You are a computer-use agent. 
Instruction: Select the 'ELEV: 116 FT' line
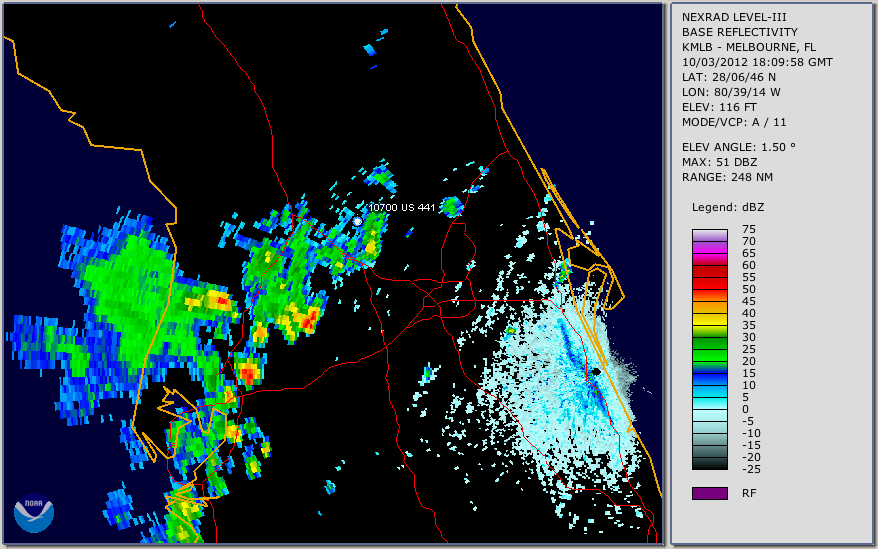coord(719,107)
